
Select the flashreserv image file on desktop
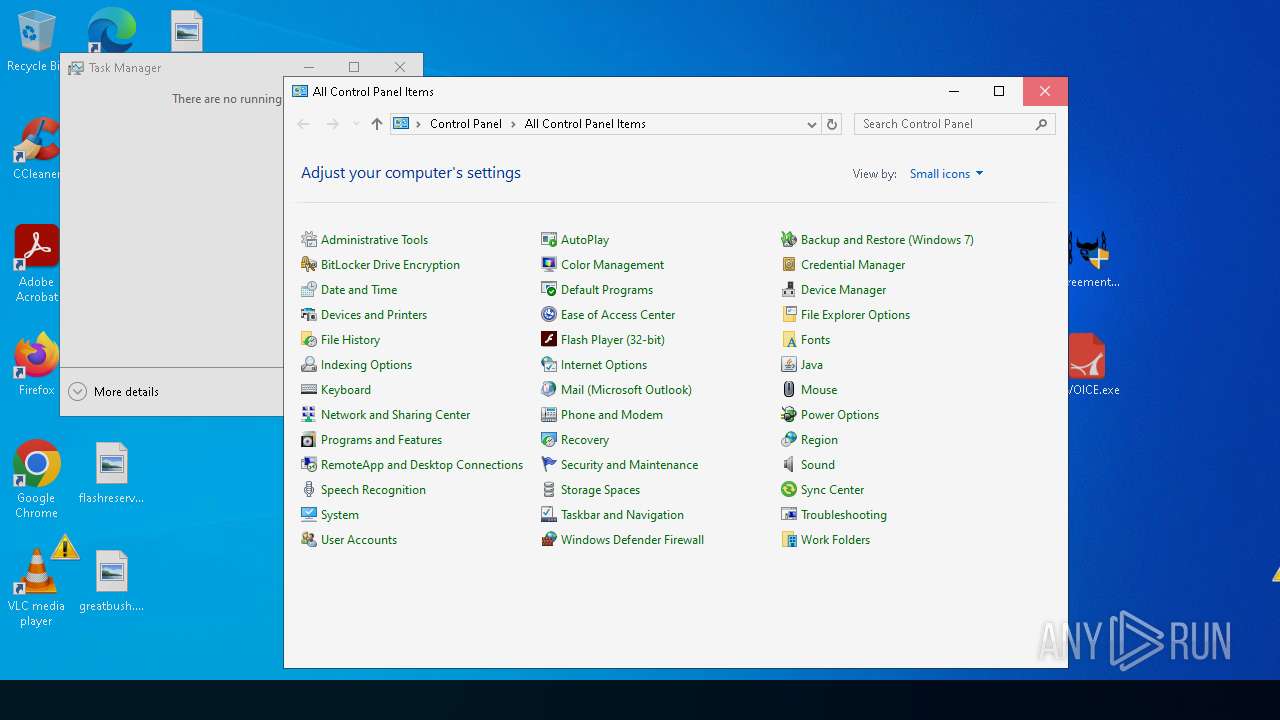112,472
